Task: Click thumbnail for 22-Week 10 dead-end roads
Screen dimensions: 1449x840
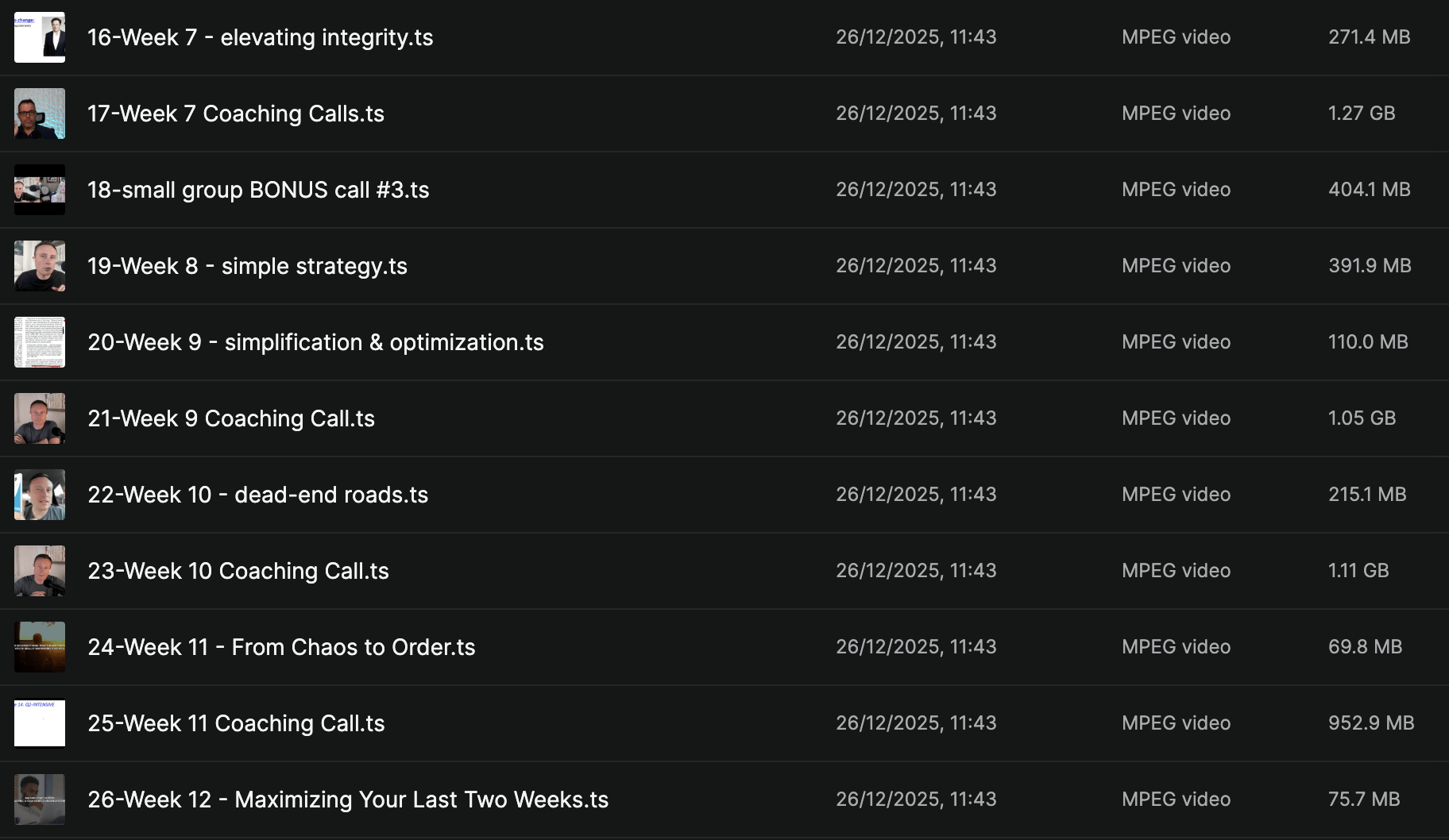Action: [40, 495]
